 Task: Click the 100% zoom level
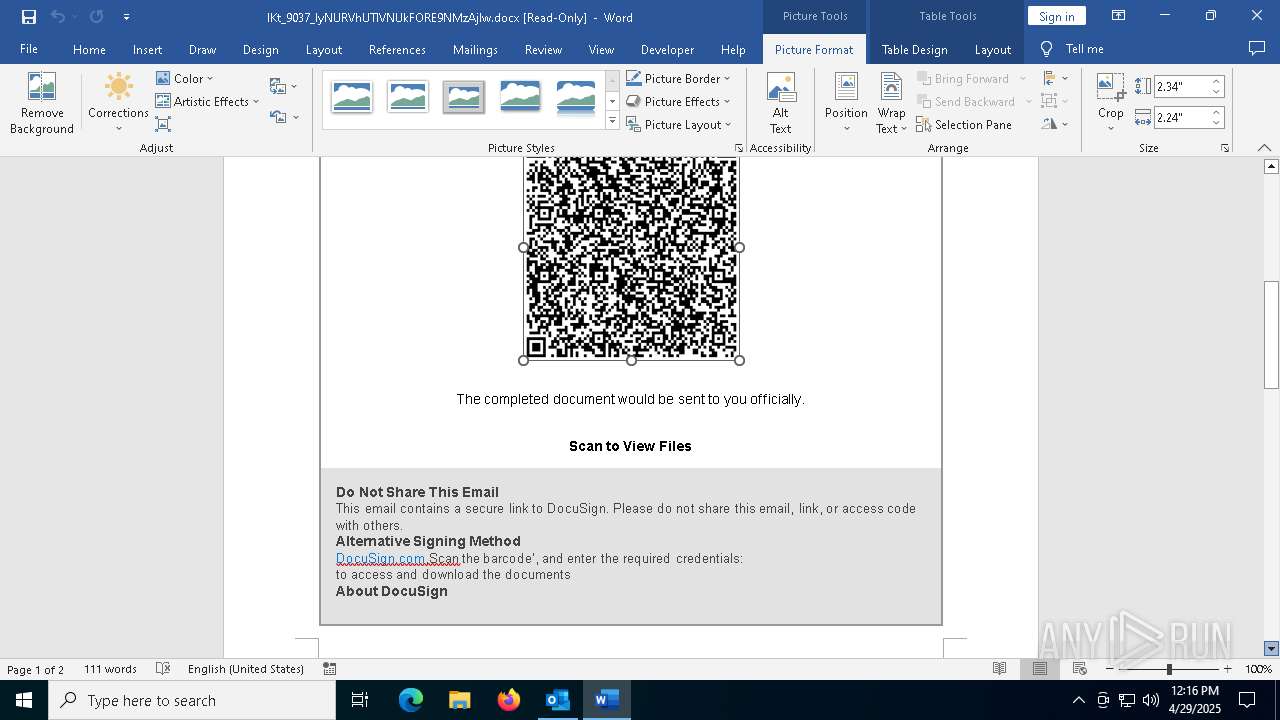(1258, 669)
